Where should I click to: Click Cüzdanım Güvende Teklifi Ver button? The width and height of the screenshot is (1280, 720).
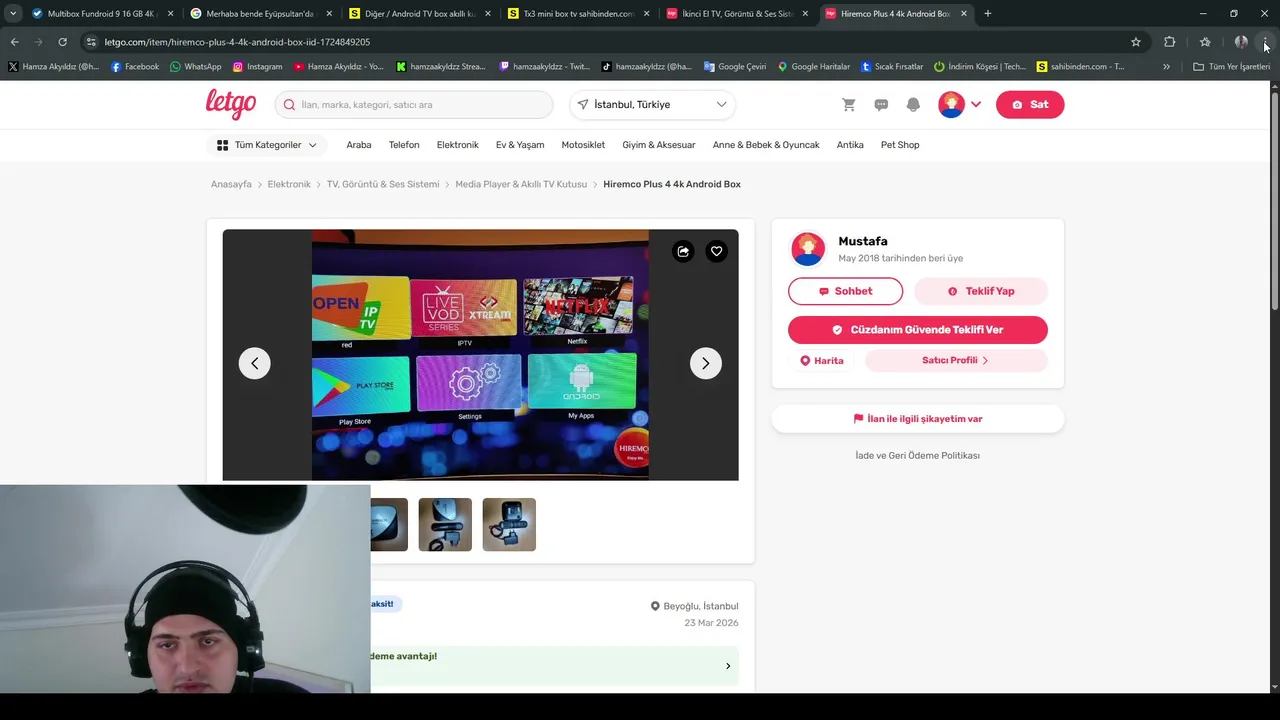pyautogui.click(x=918, y=330)
